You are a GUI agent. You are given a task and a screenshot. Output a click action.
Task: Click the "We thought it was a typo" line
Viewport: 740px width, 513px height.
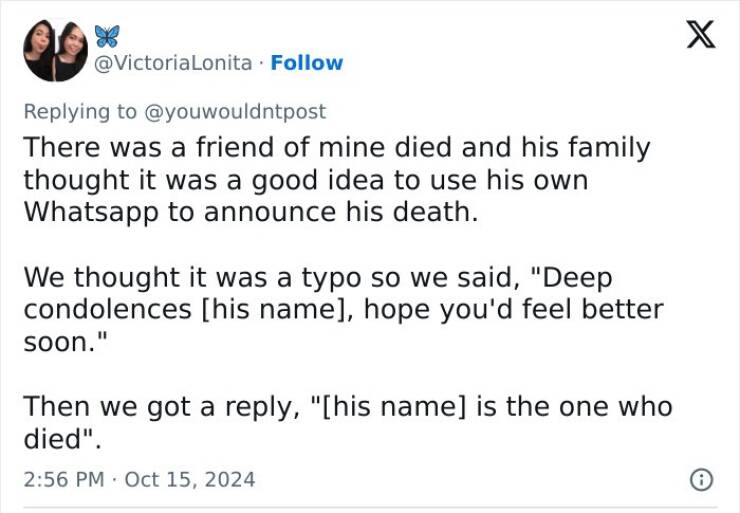(318, 278)
